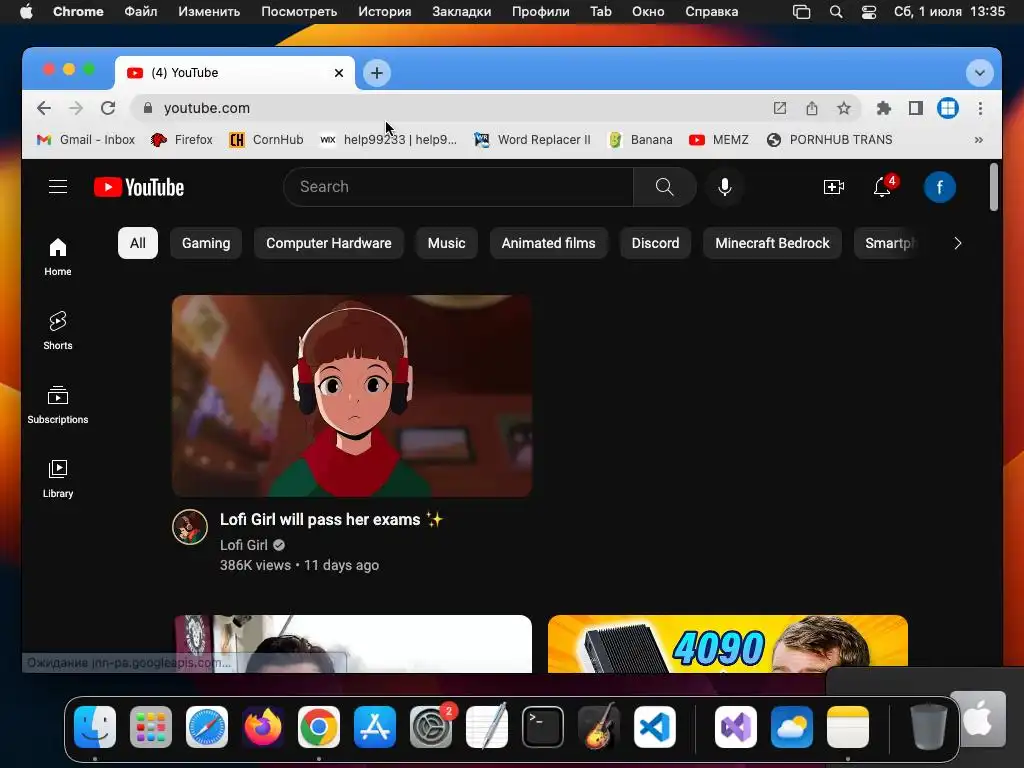Screen dimensions: 1024x768
Task: Open the help99233 bookmark
Action: [389, 140]
